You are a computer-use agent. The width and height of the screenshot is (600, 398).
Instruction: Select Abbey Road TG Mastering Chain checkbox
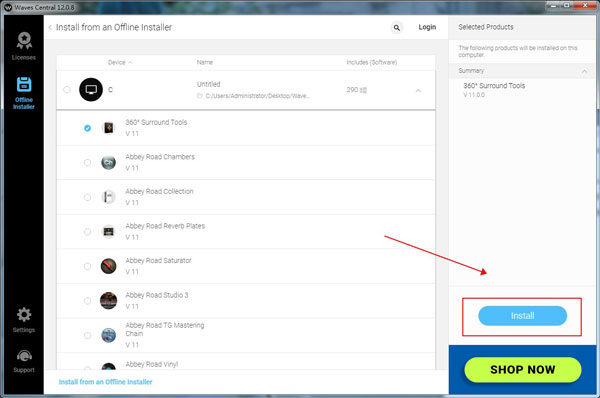pos(88,335)
